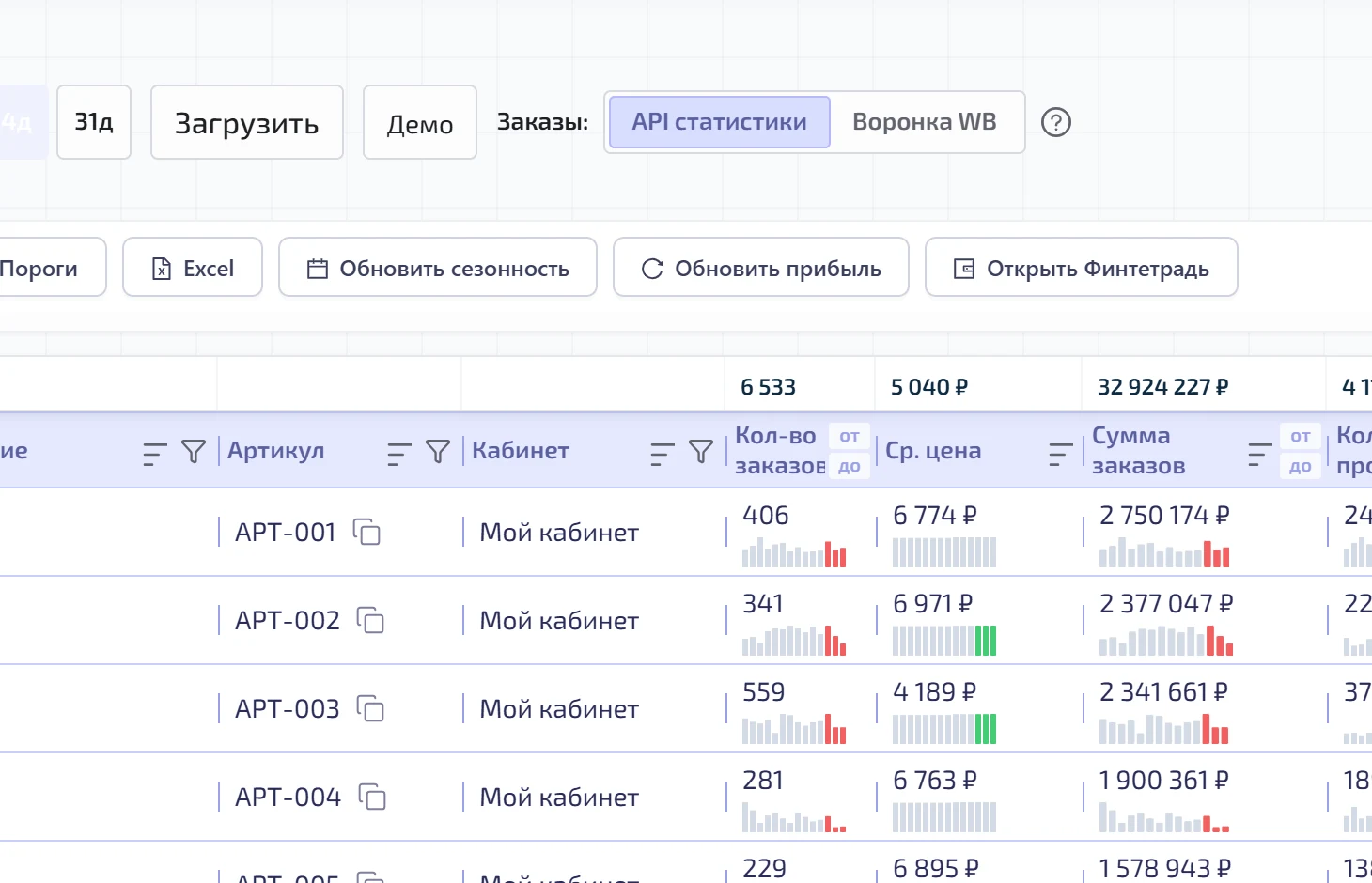Switch orders source to Воронка WB
1372x883 pixels.
click(x=925, y=122)
